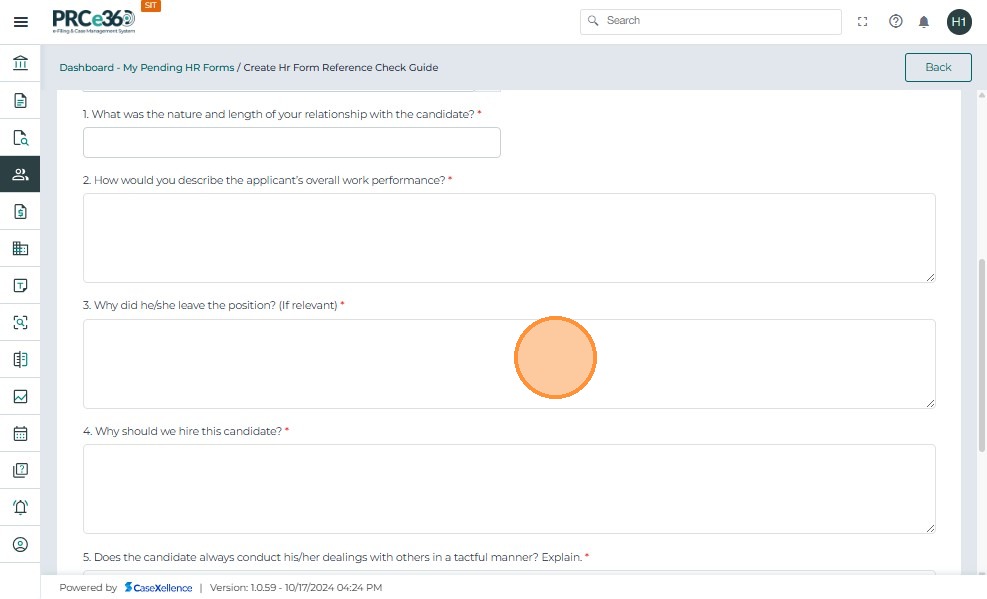Toggle fullscreen mode icon
This screenshot has width=987, height=599.
[x=863, y=22]
